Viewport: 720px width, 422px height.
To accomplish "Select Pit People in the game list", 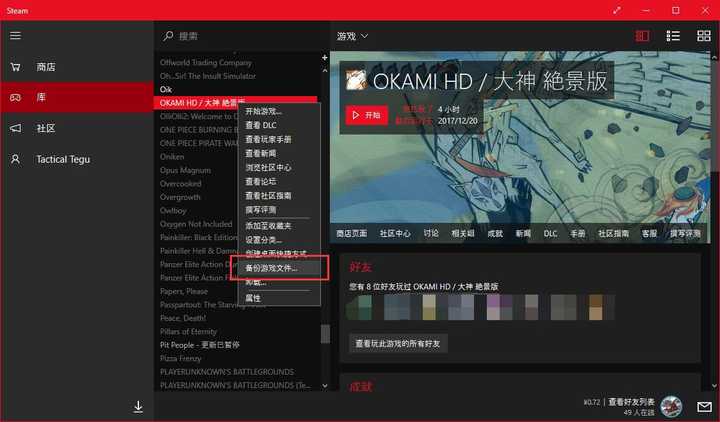I will (199, 345).
